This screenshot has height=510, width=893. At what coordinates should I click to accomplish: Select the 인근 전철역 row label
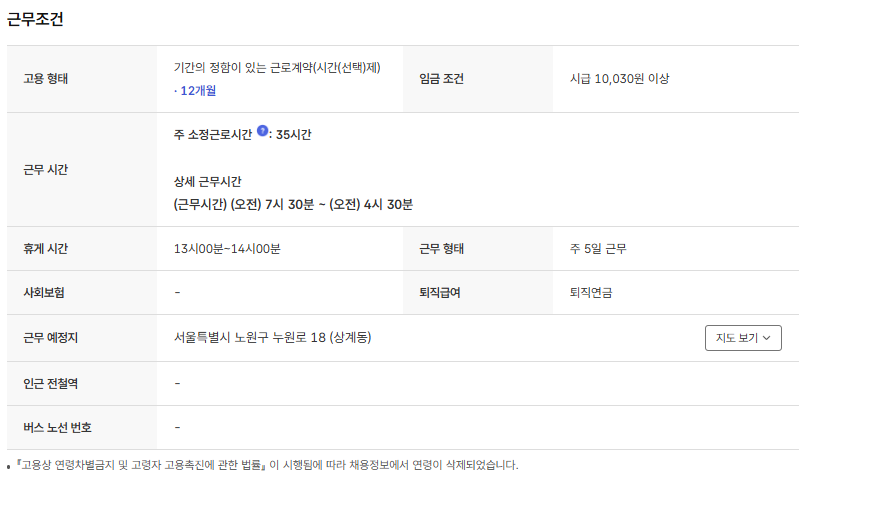(51, 383)
